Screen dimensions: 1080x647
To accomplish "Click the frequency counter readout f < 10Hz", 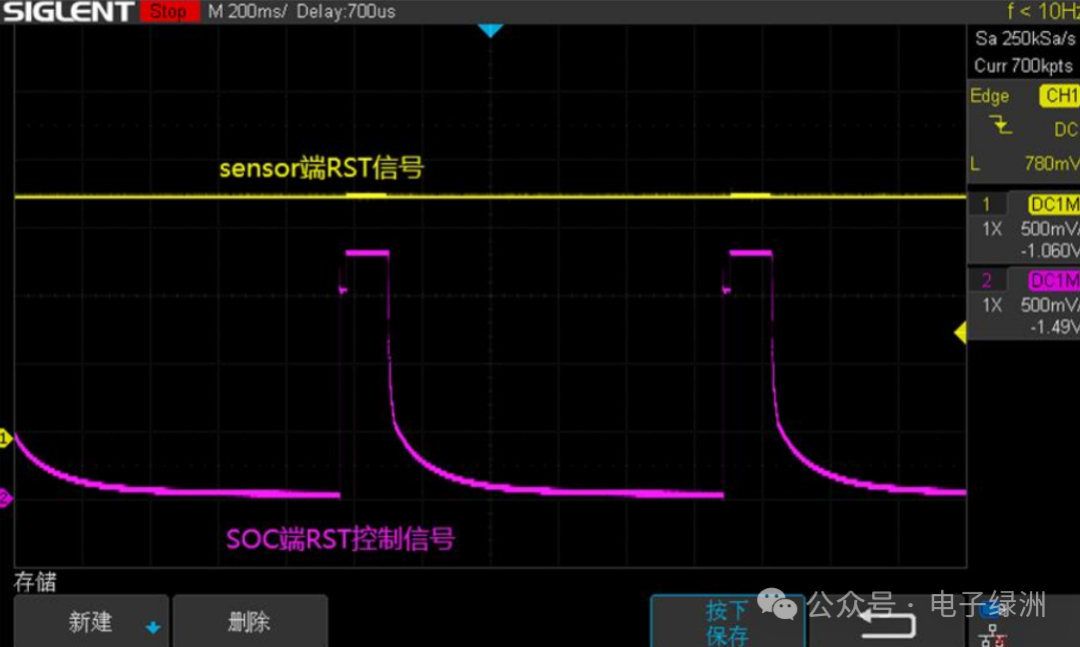I will (x=1043, y=11).
